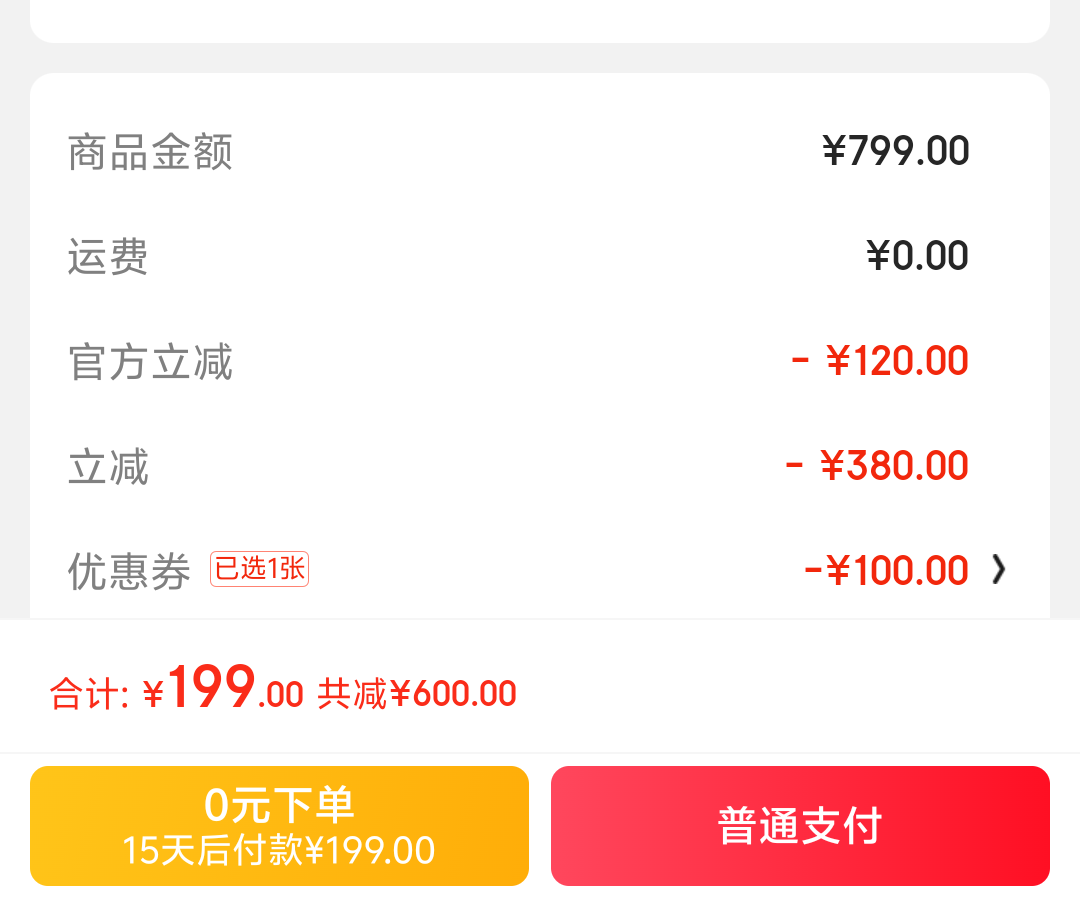
Task: Click the 商品金额 label
Action: click(x=150, y=151)
